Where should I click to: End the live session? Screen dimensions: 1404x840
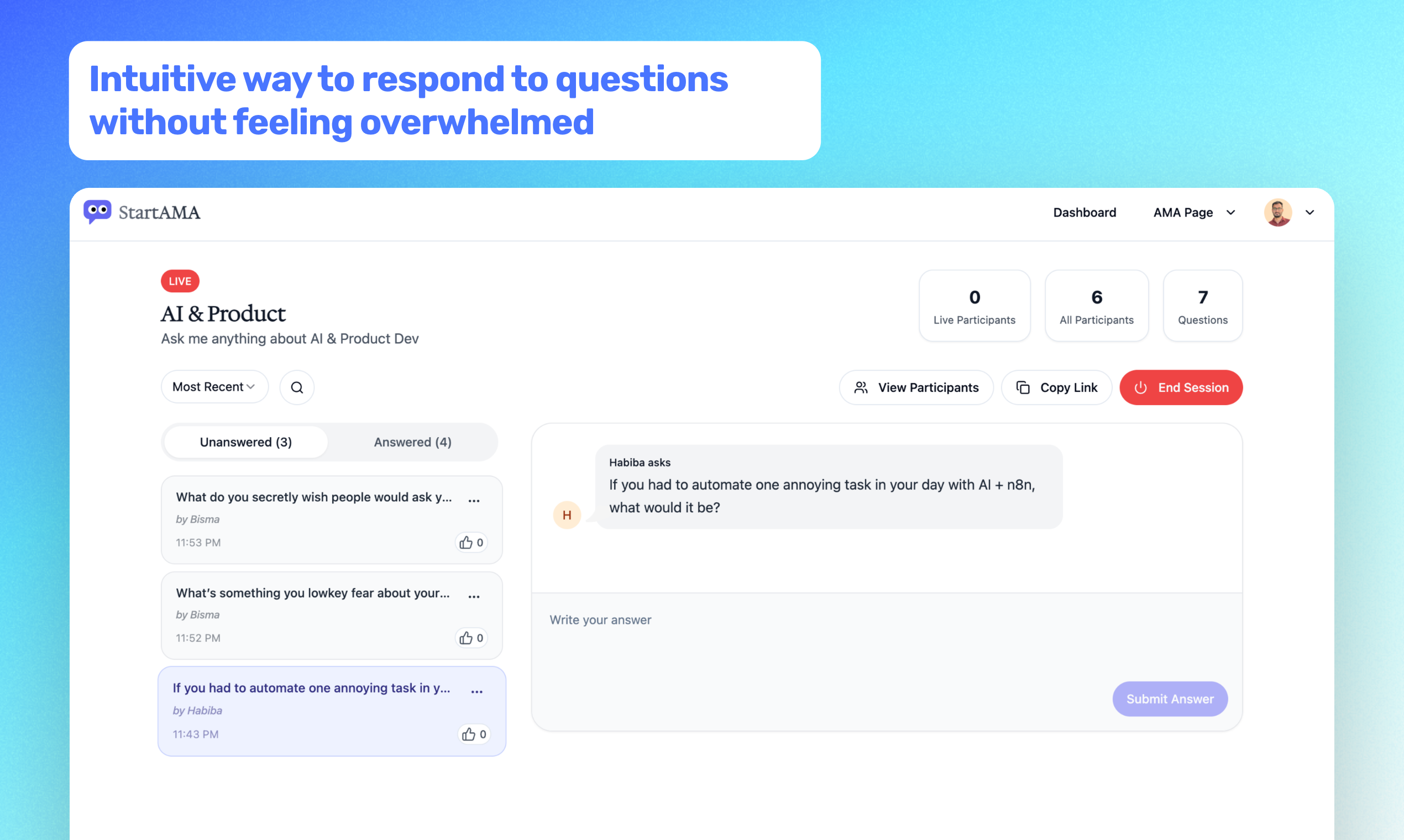(x=1181, y=388)
